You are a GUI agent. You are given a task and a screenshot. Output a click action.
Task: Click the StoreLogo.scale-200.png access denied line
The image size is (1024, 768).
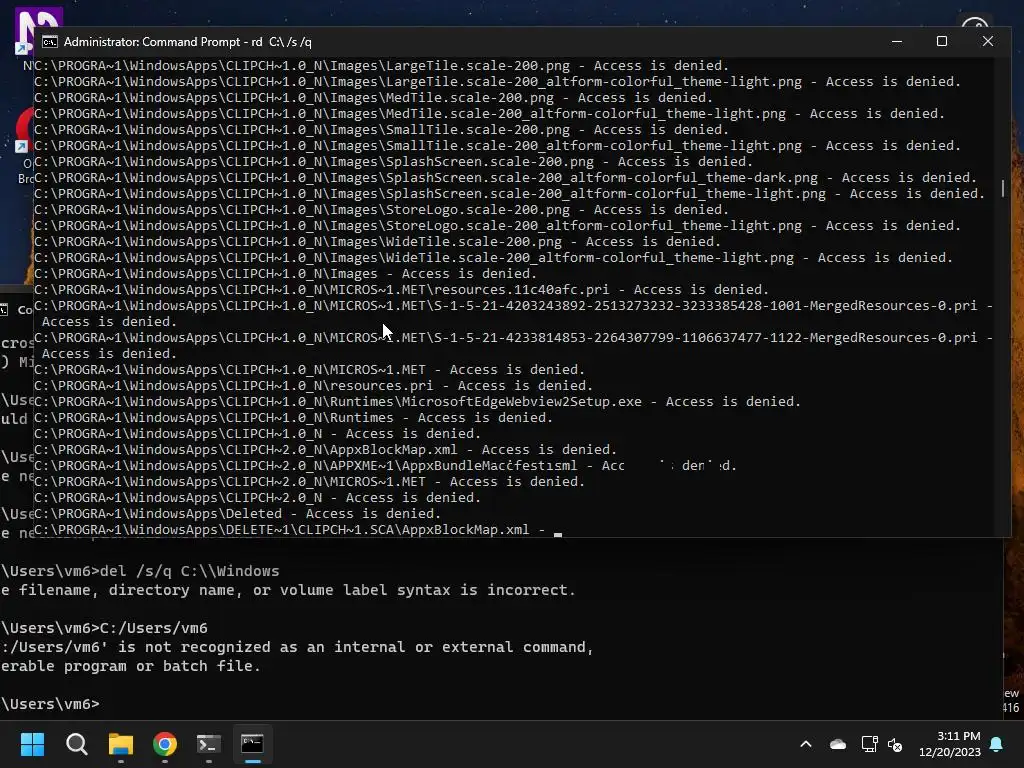[x=381, y=210]
